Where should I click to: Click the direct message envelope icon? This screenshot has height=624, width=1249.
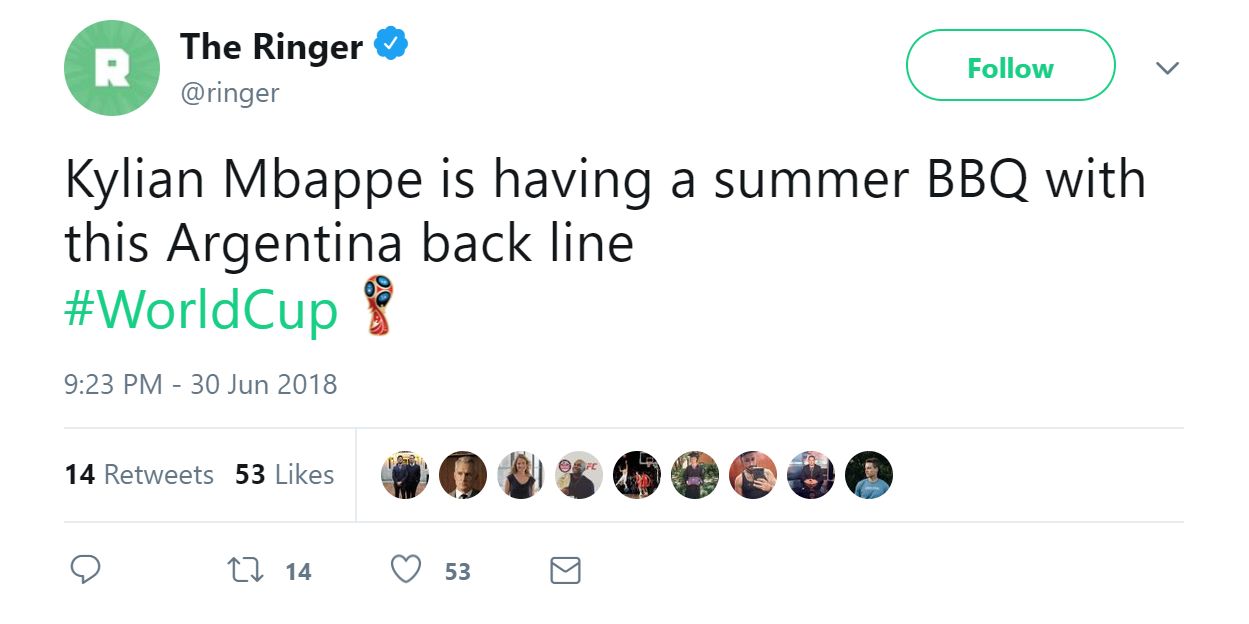tap(565, 570)
